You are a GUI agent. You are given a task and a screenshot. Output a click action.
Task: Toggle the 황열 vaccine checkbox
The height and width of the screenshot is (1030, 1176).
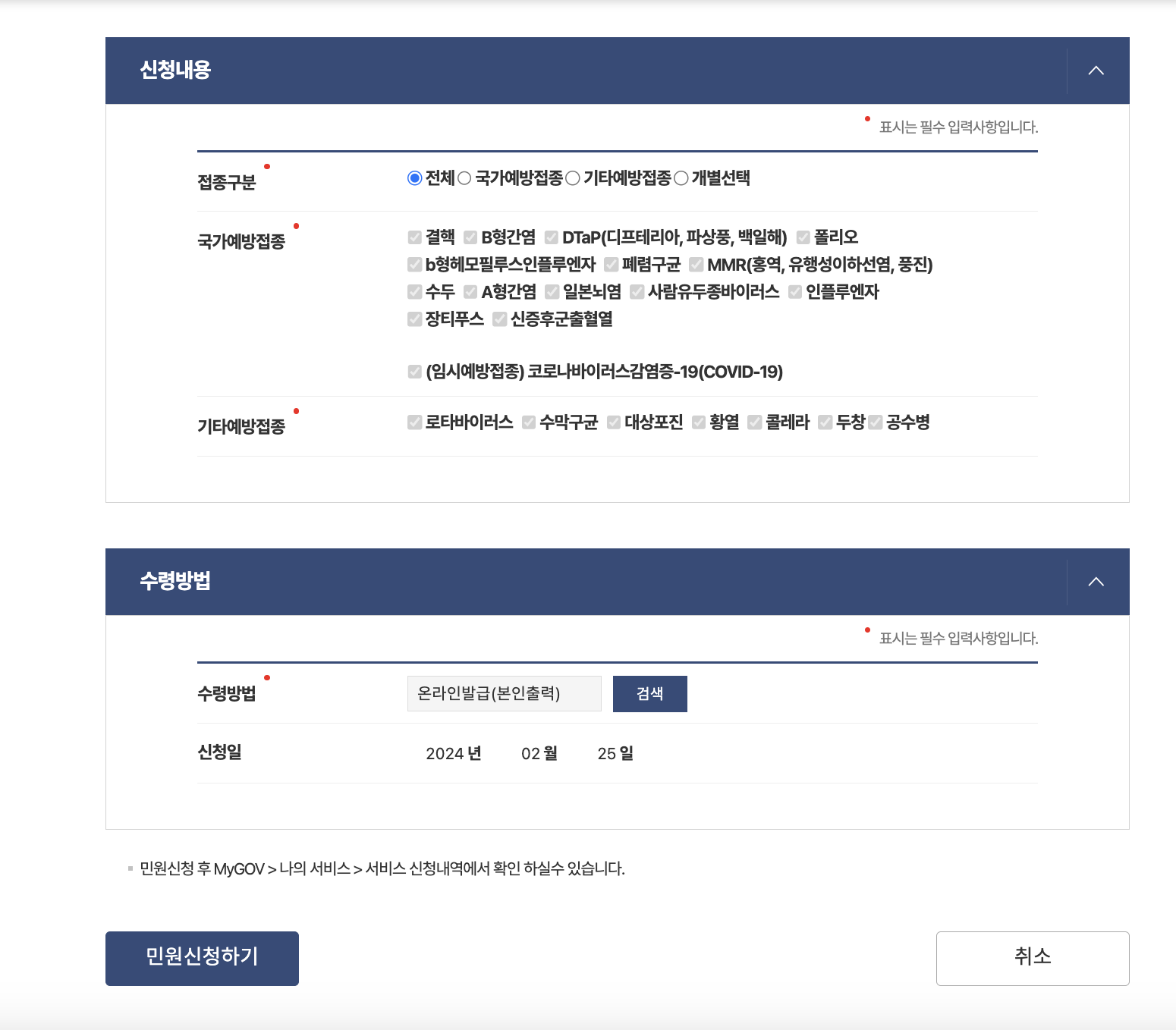[x=699, y=422]
